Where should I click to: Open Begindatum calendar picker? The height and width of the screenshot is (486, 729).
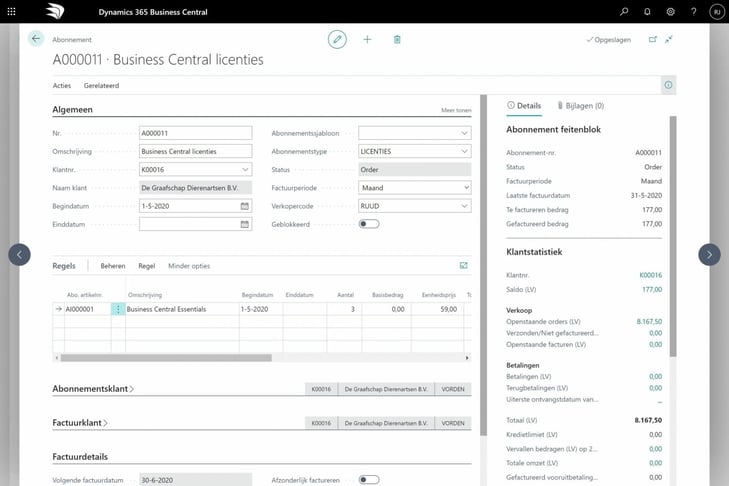tap(245, 206)
